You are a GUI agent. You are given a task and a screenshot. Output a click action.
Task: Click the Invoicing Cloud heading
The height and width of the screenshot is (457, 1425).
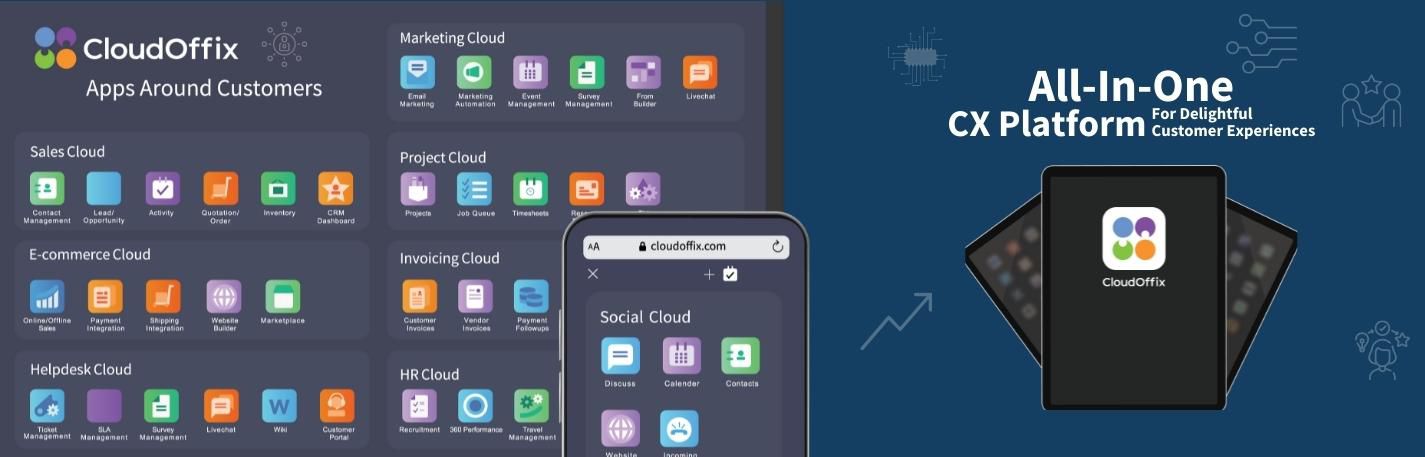click(x=449, y=258)
